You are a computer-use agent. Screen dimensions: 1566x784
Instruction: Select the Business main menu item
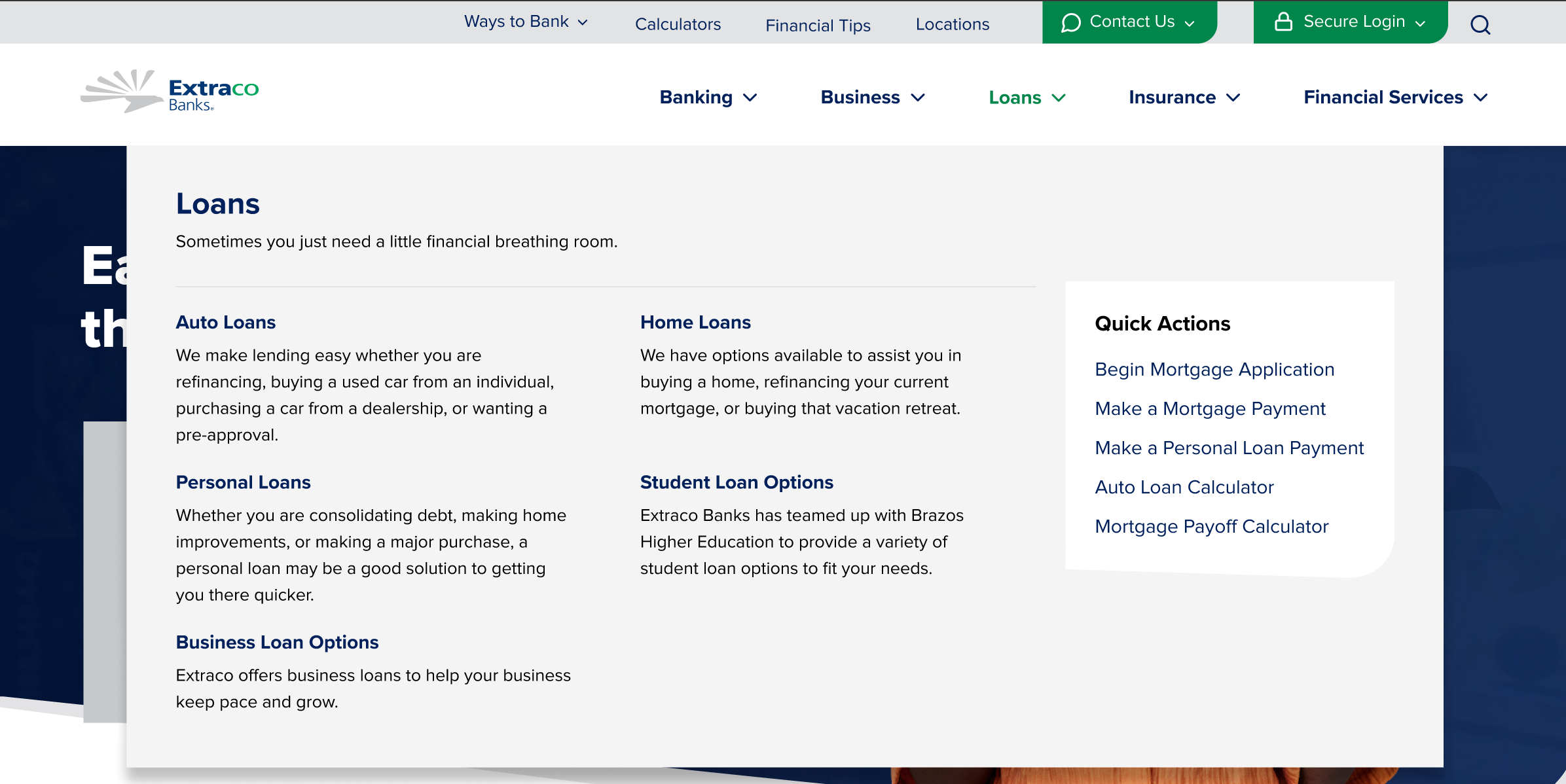click(x=860, y=98)
